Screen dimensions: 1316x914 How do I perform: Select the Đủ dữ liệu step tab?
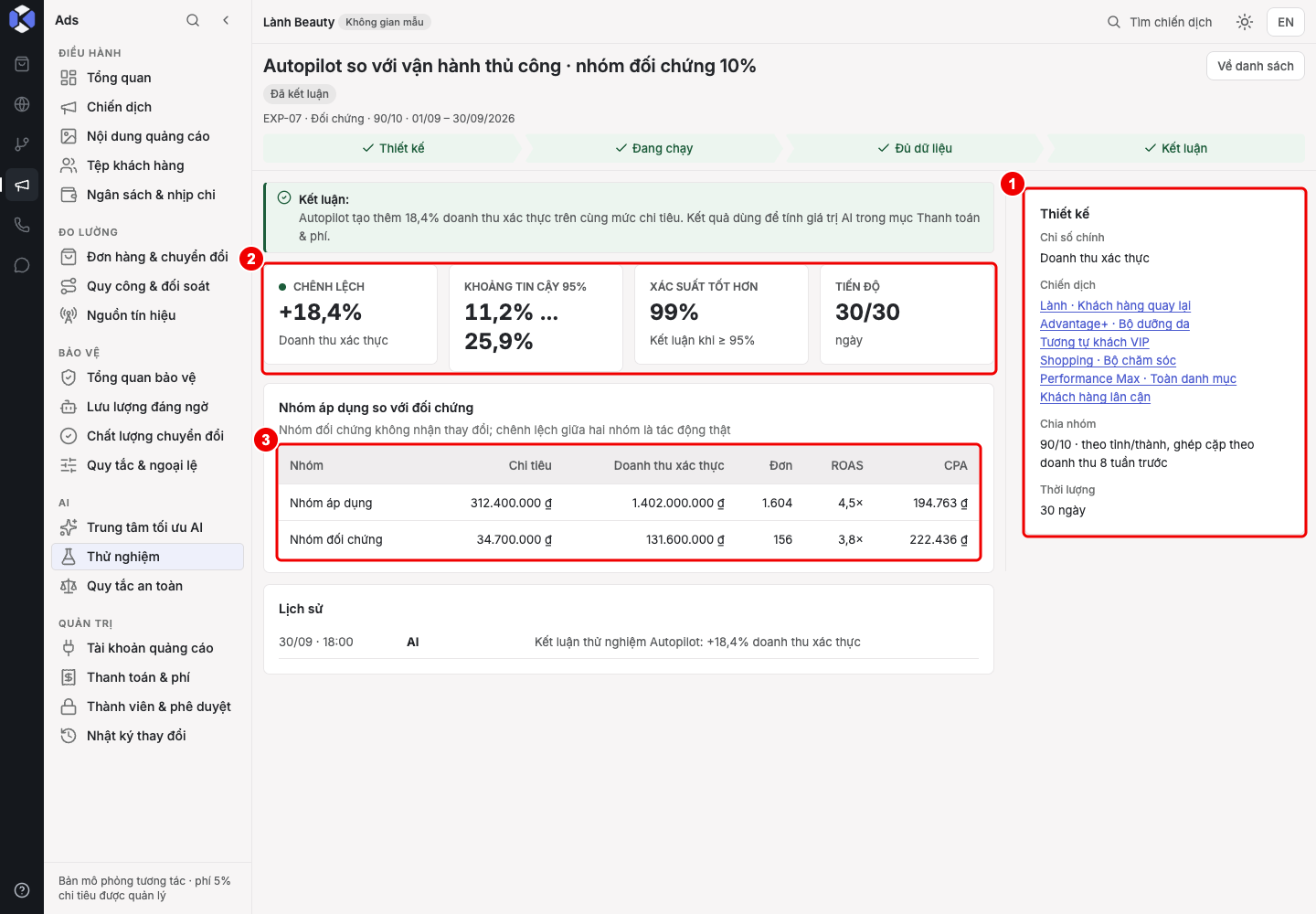point(915,148)
